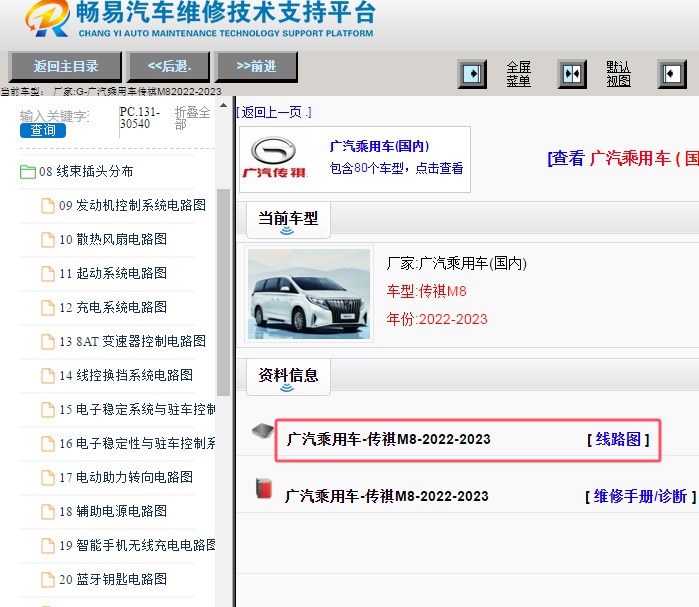Open 13 8AT 变速器控制电路图 tree item
Screen dimensions: 699x607
coord(132,342)
